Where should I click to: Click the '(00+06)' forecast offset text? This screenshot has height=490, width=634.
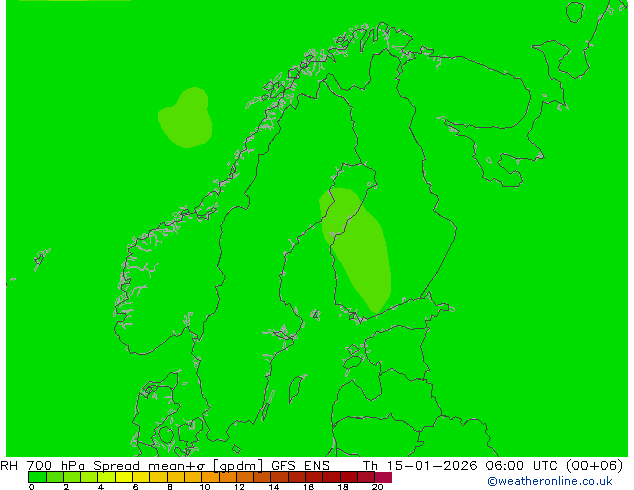point(594,466)
